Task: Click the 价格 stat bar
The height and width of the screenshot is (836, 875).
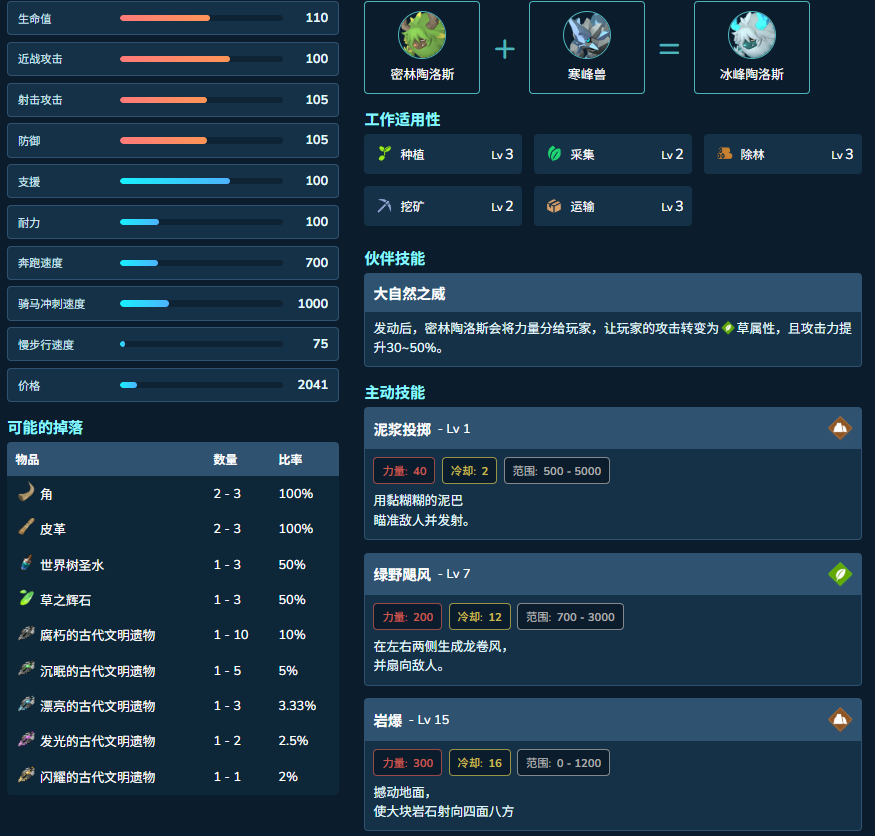Action: pyautogui.click(x=201, y=385)
